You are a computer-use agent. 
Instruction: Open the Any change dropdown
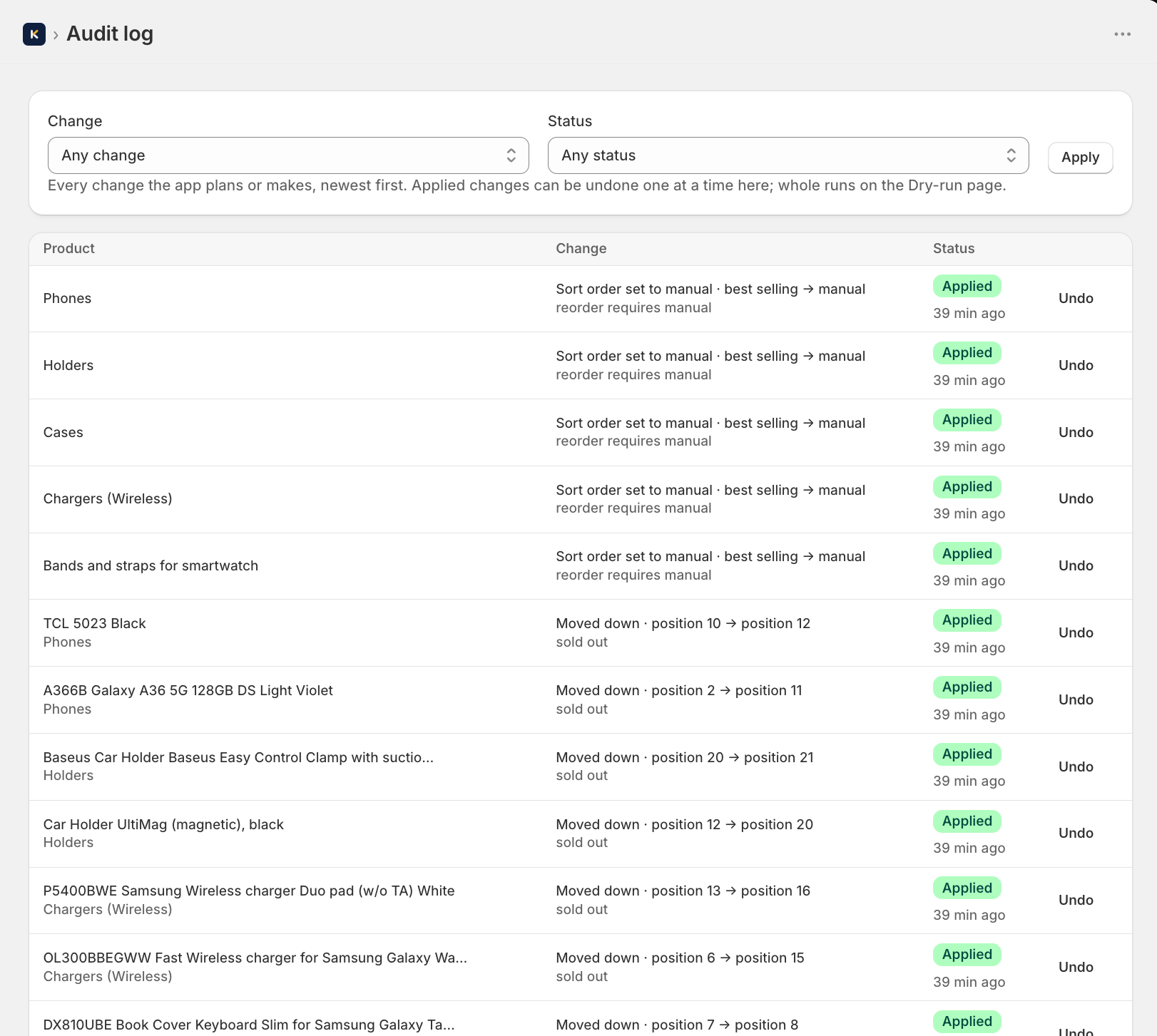point(288,155)
